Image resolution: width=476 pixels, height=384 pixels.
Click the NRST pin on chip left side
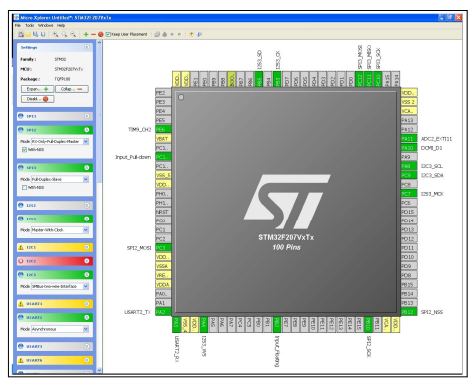163,212
